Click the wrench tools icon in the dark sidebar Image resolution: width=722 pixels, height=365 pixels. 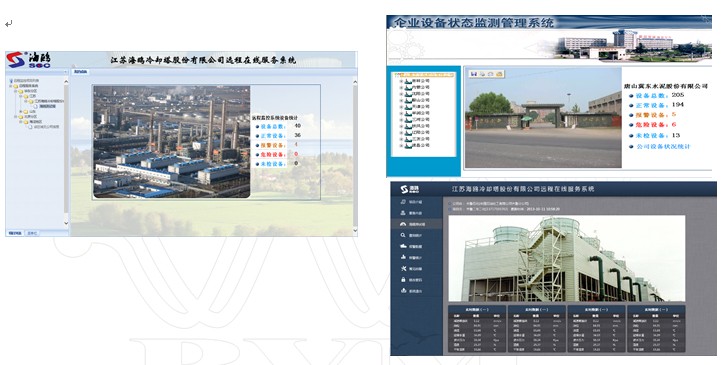(403, 268)
